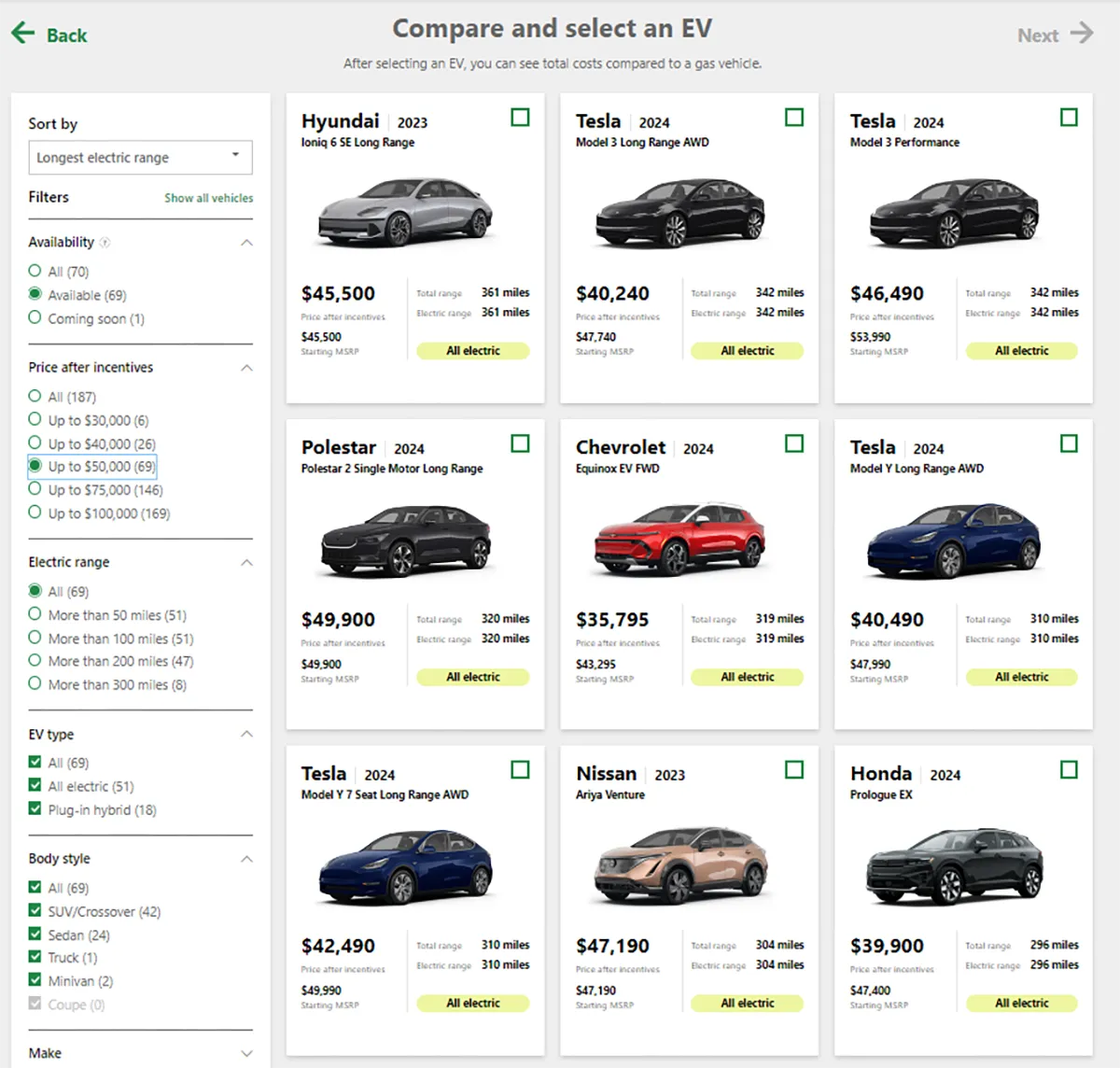
Task: Select Up to $30,000 price filter
Action: (x=35, y=419)
